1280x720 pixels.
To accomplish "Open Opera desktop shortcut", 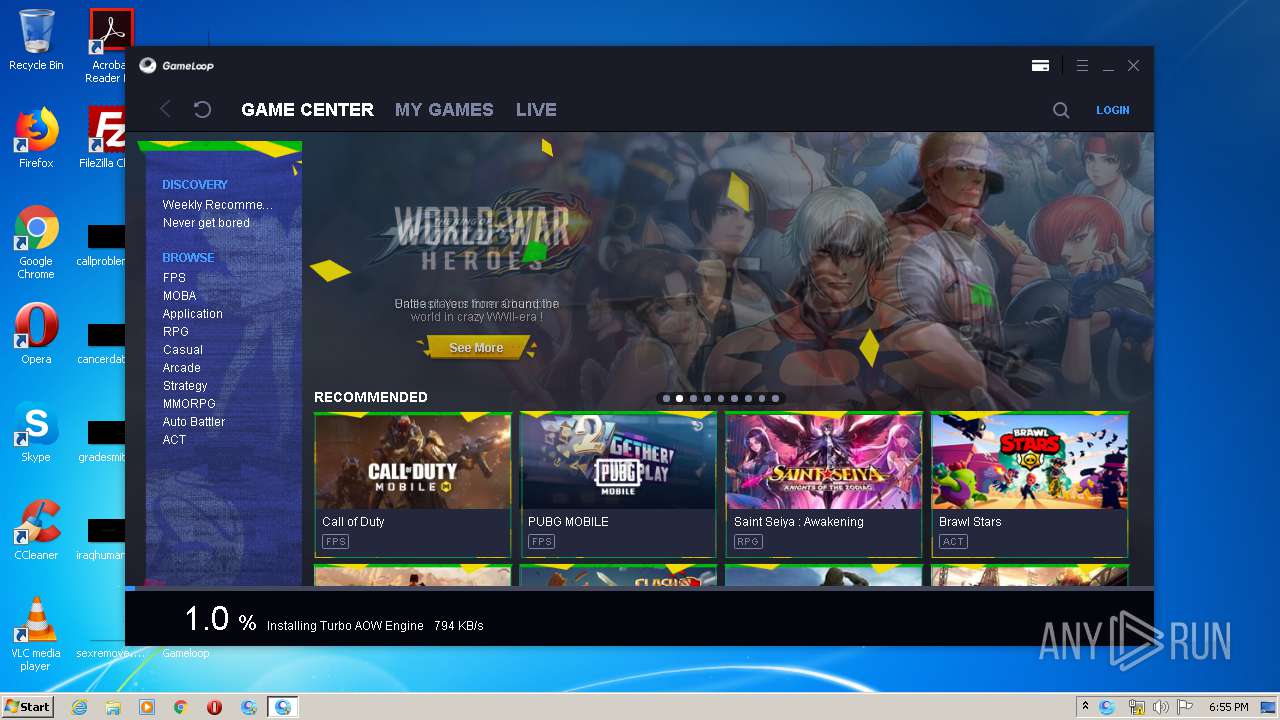I will [x=36, y=333].
